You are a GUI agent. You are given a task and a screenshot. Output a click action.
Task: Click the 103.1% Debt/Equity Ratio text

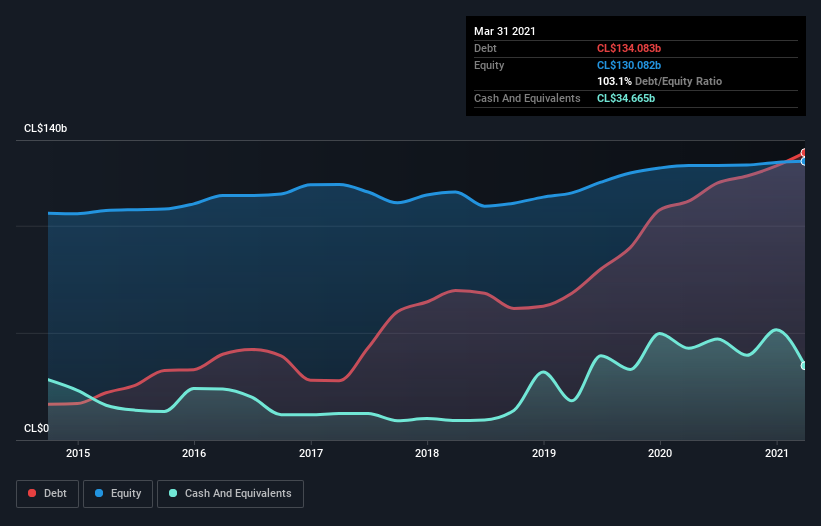pos(659,81)
